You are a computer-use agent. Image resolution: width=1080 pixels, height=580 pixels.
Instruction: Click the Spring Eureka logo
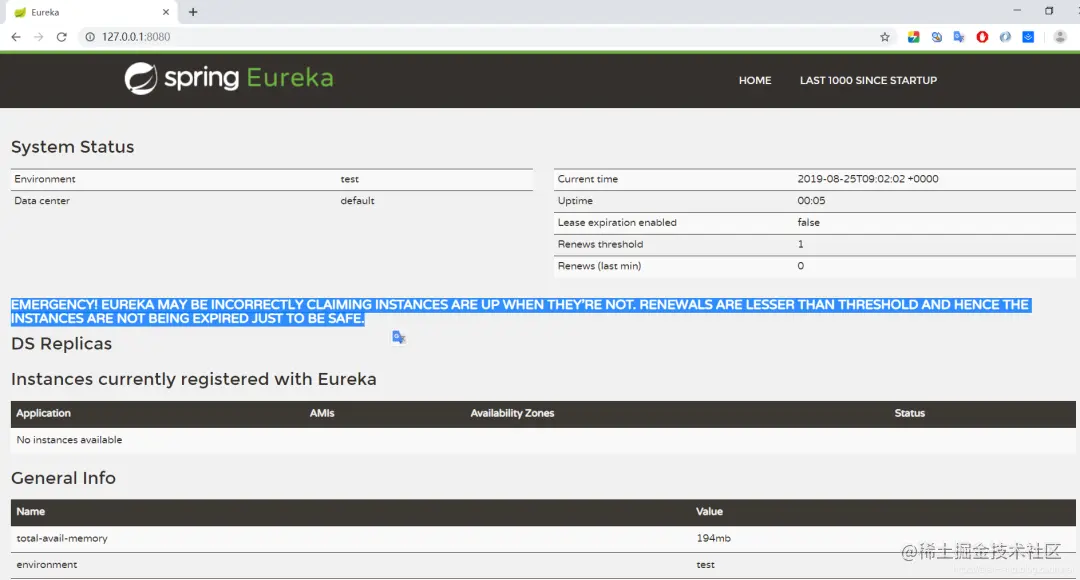[229, 79]
